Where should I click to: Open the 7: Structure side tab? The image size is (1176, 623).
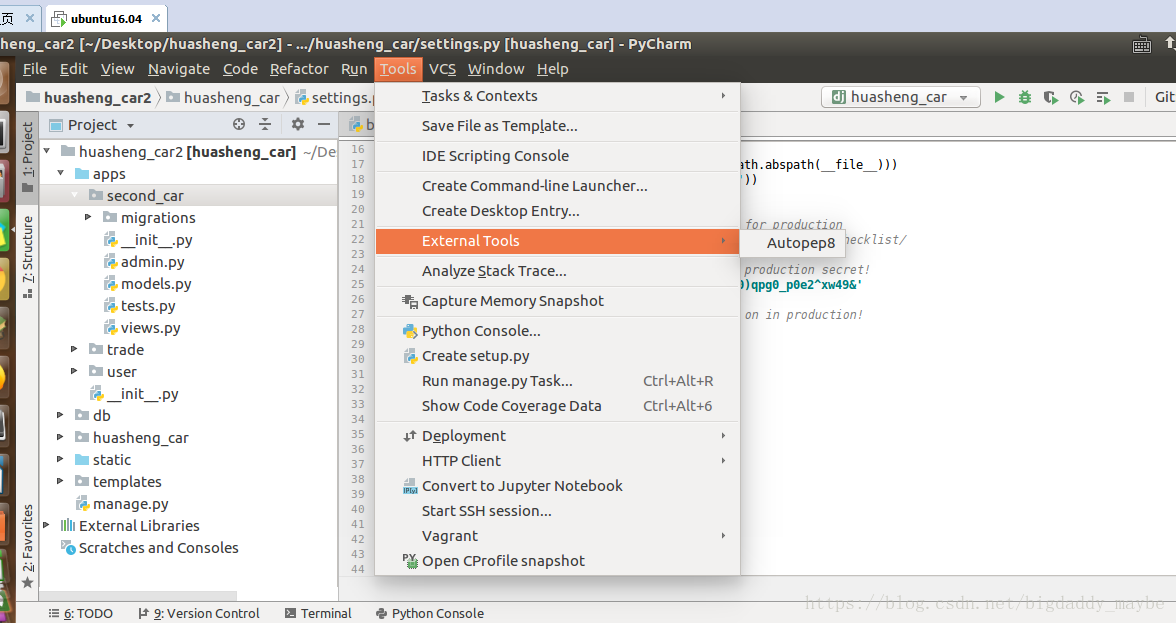click(x=27, y=257)
